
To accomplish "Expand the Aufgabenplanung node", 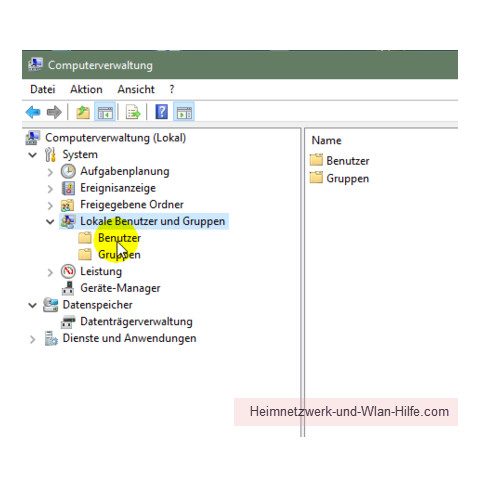I will 50,172.
